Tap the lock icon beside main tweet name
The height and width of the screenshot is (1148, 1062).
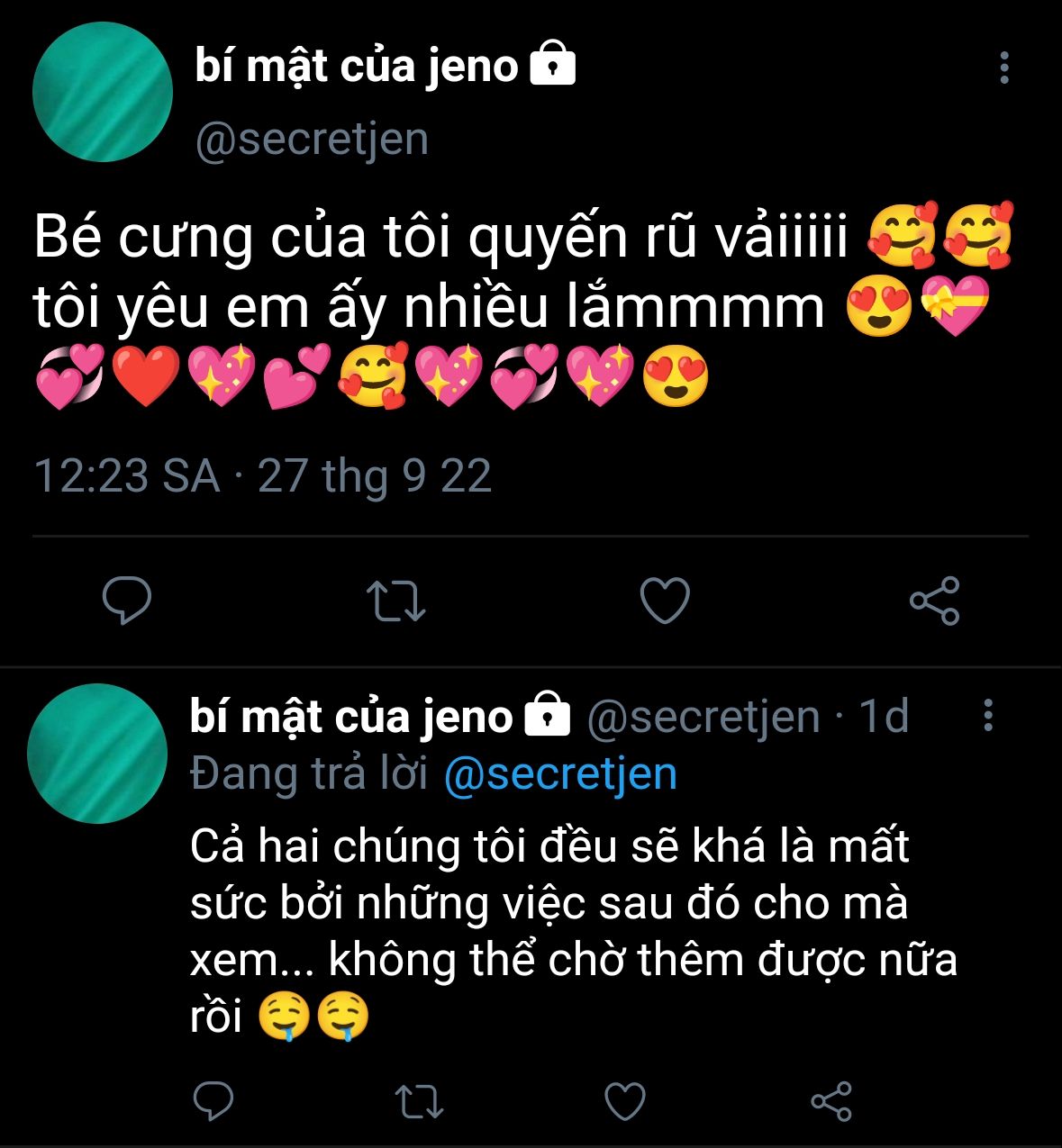tap(552, 66)
